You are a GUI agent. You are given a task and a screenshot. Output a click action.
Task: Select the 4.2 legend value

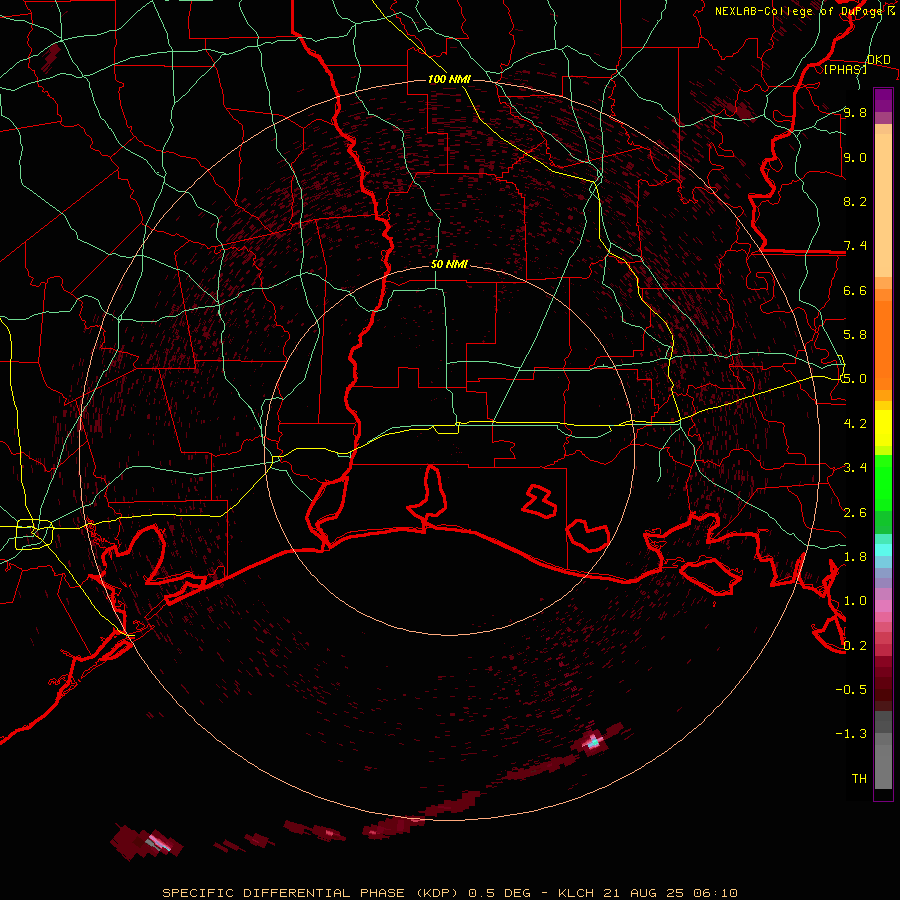(855, 424)
